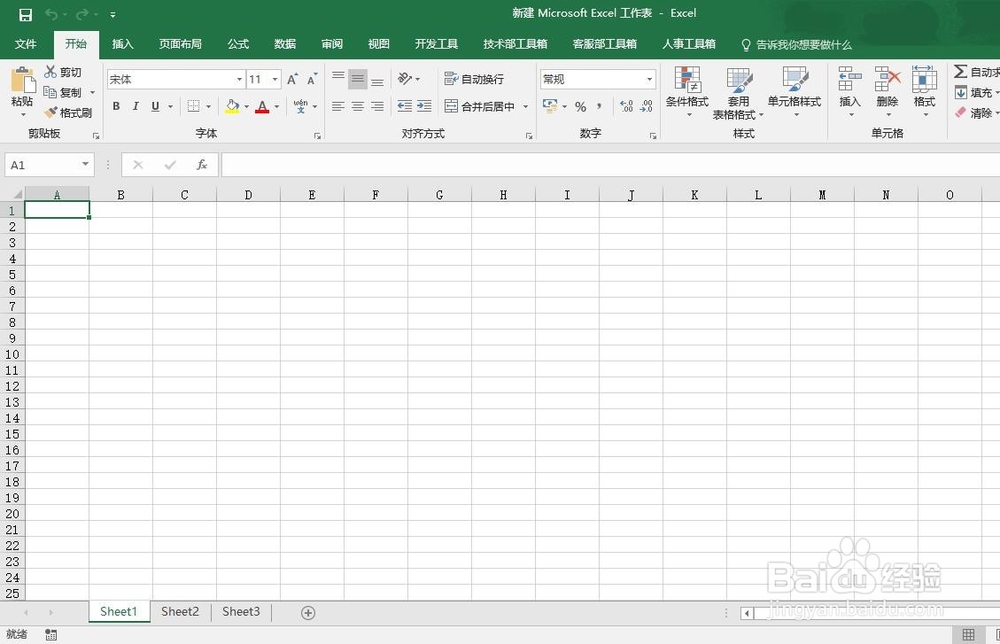Click the Save icon in the title bar
Screen dimensions: 1000x644
[26, 14]
